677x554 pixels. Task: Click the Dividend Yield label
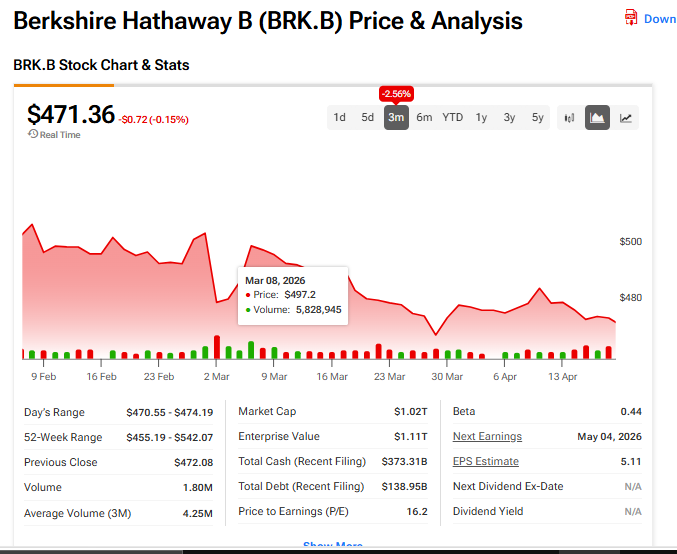488,512
